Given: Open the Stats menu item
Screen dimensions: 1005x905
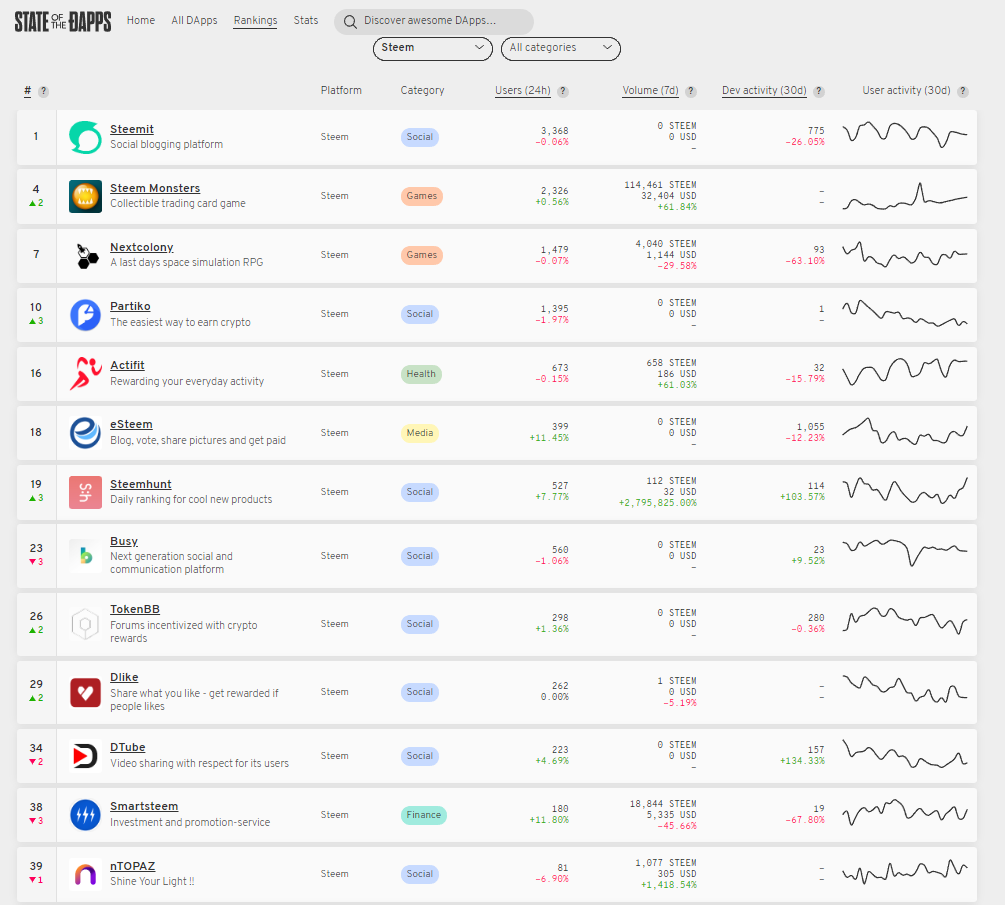Looking at the screenshot, I should click(306, 21).
